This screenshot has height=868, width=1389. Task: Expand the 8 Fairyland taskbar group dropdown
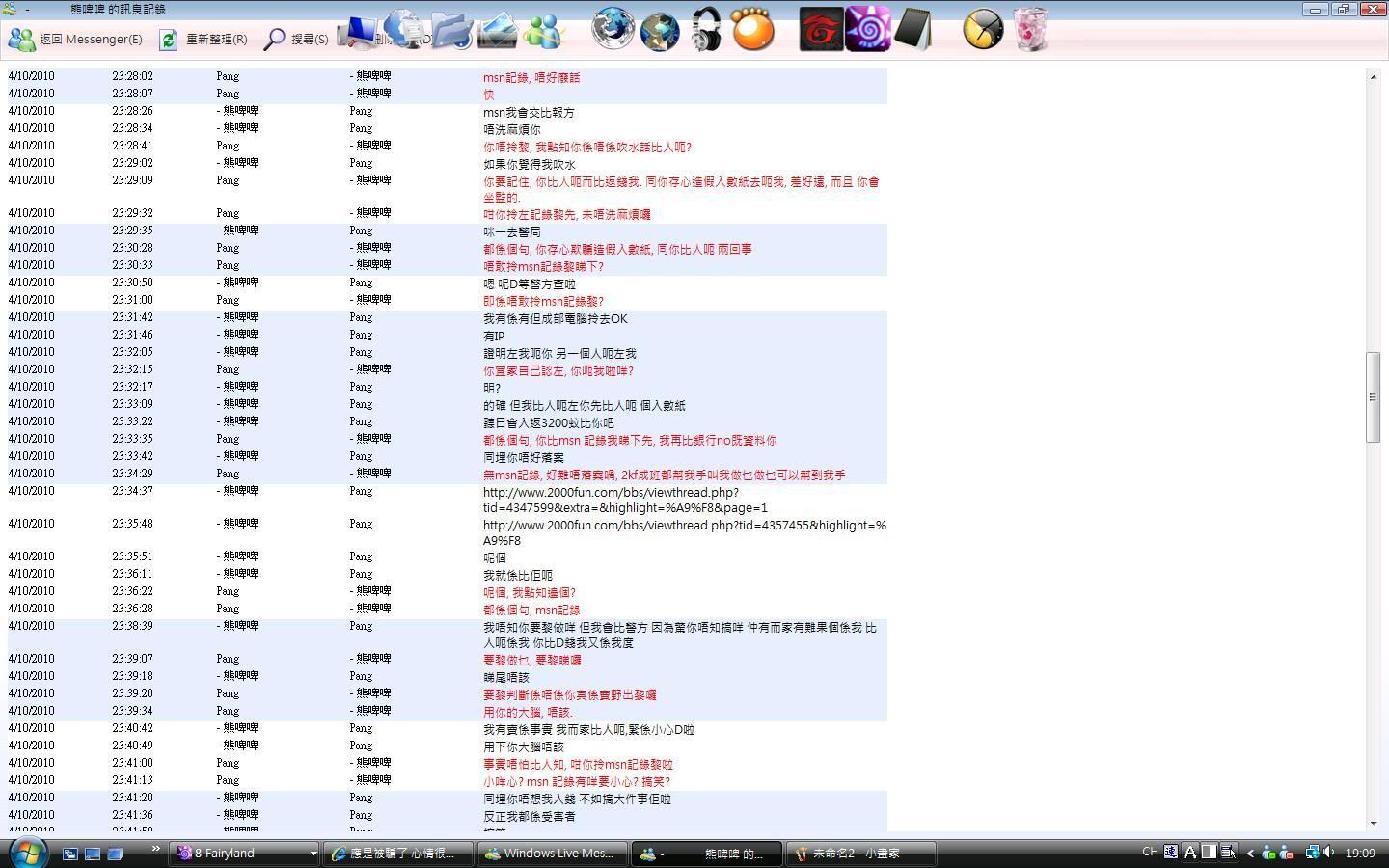(313, 854)
